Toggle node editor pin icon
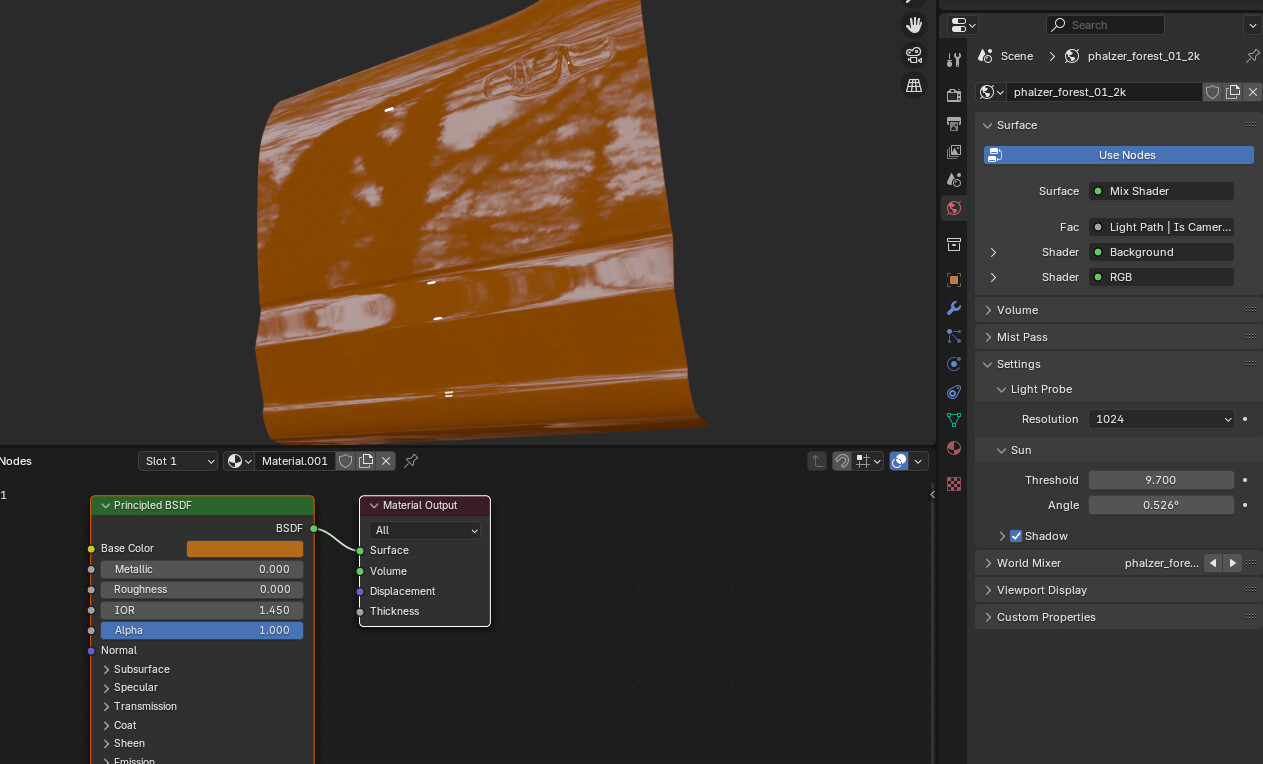The image size is (1263, 764). pos(411,461)
